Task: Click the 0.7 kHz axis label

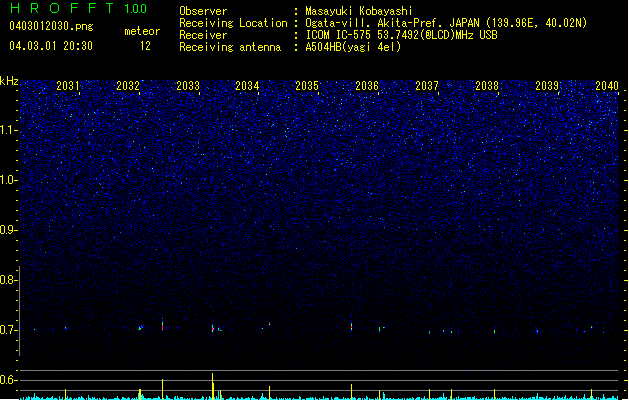Action: pyautogui.click(x=8, y=330)
